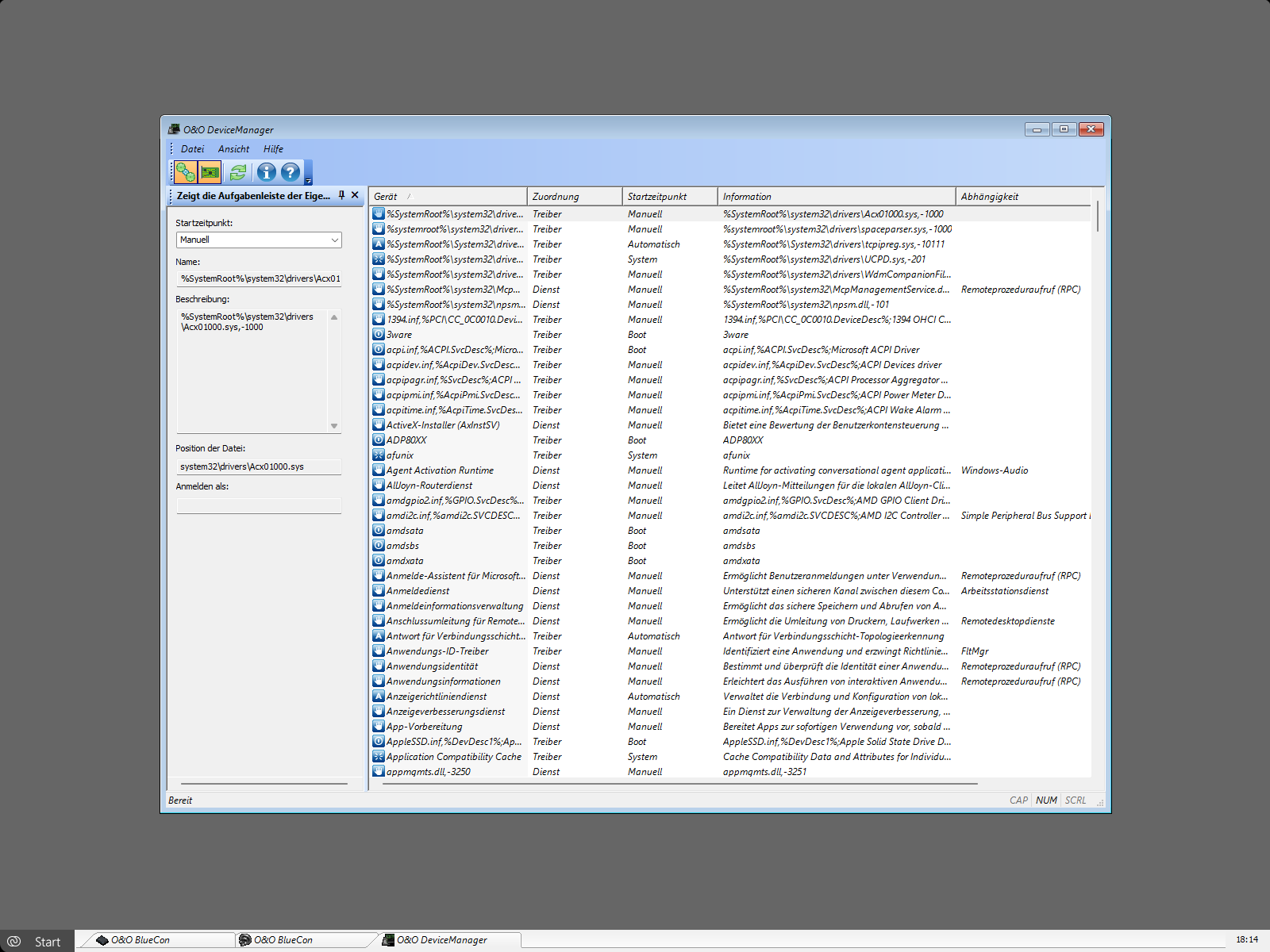Image resolution: width=1270 pixels, height=952 pixels.
Task: Click the Name input field
Action: tap(259, 278)
